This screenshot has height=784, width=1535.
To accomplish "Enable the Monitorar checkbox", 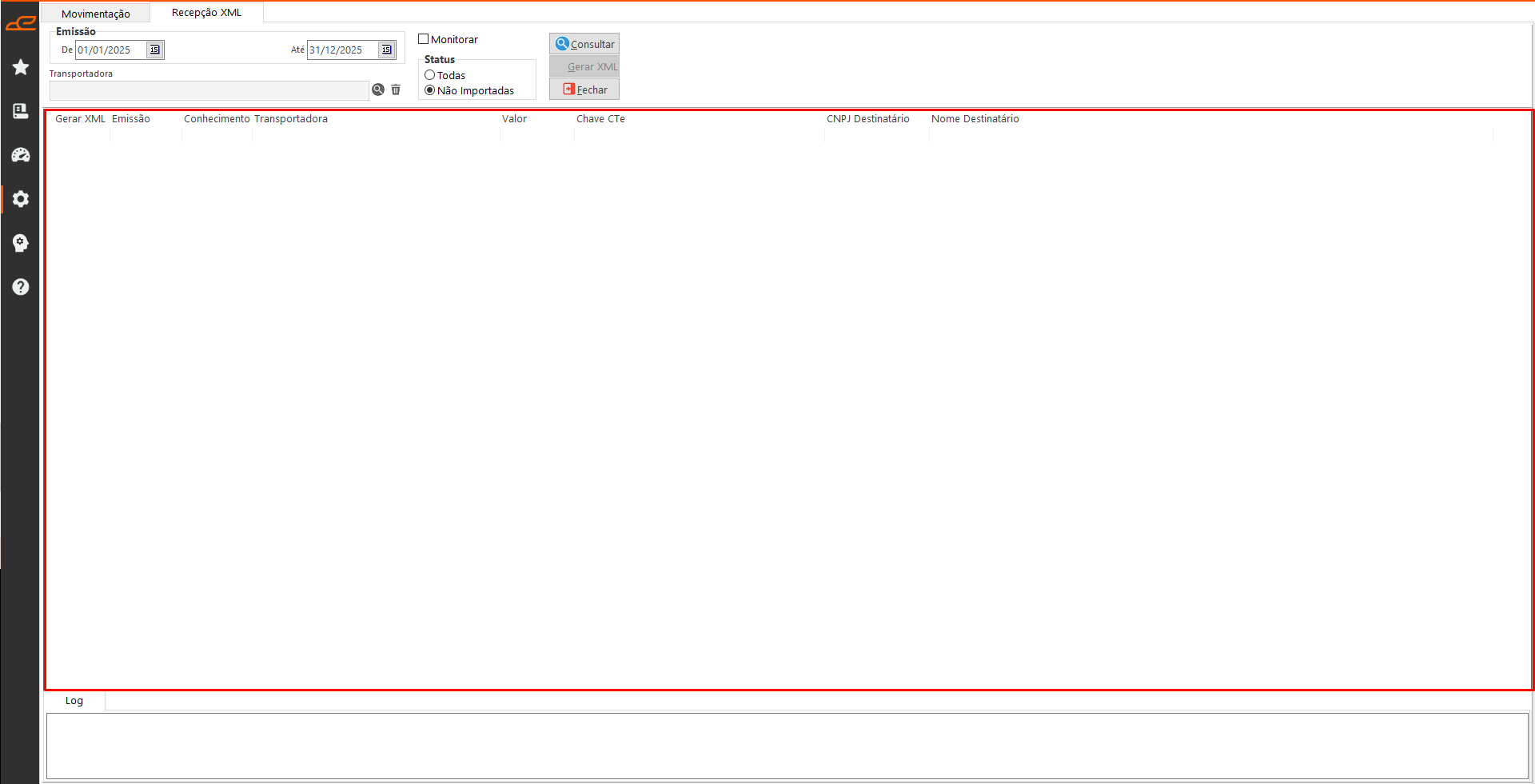I will pyautogui.click(x=424, y=39).
